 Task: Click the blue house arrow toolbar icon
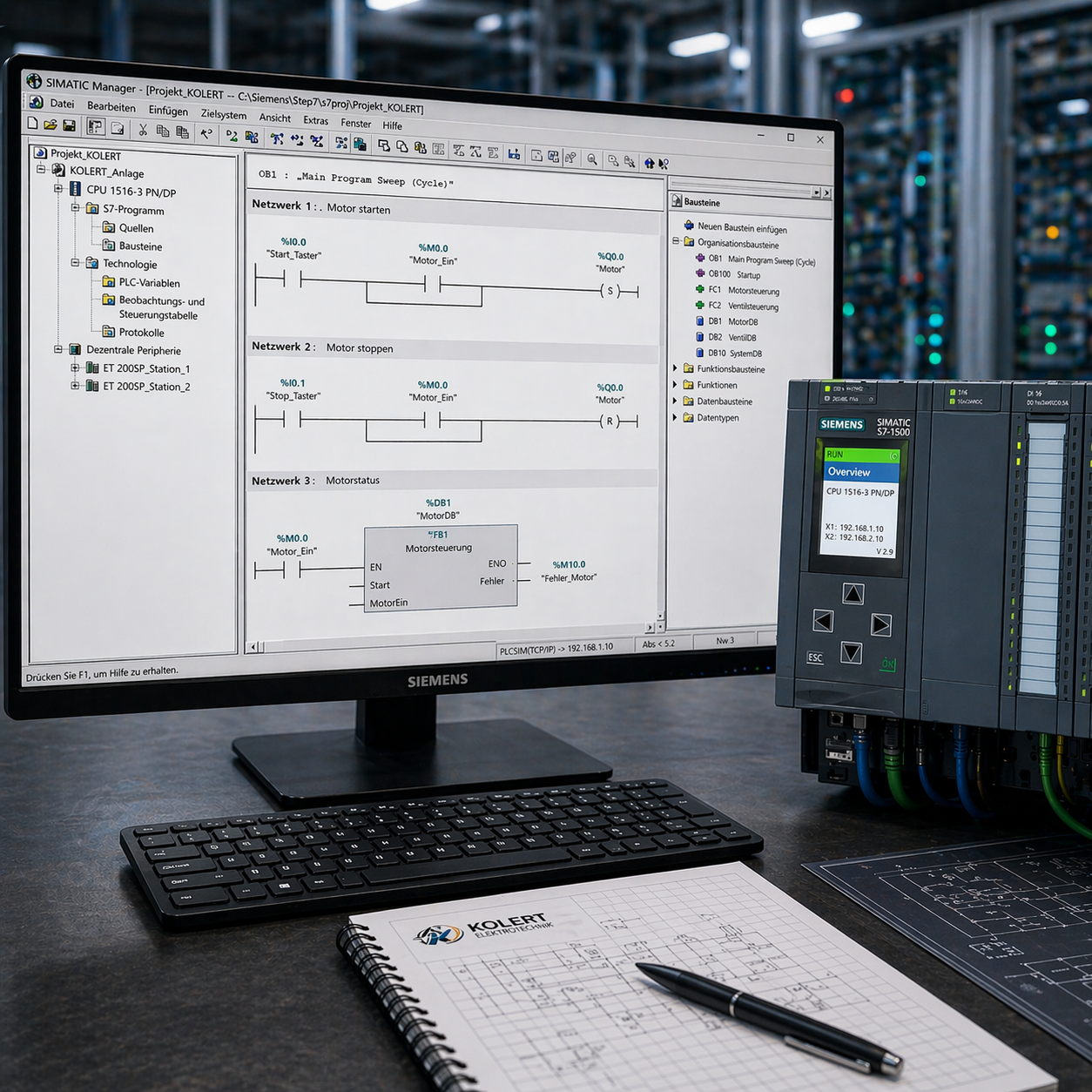pyautogui.click(x=649, y=163)
